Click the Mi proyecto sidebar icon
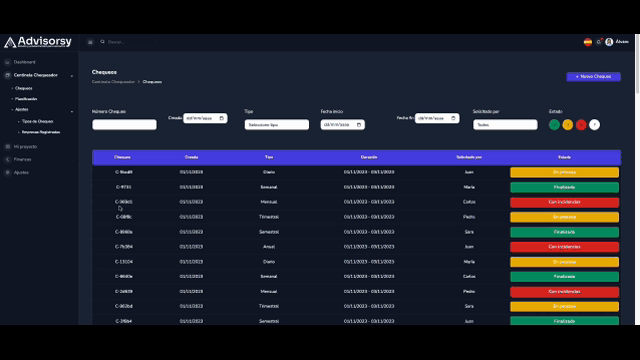 [x=7, y=147]
